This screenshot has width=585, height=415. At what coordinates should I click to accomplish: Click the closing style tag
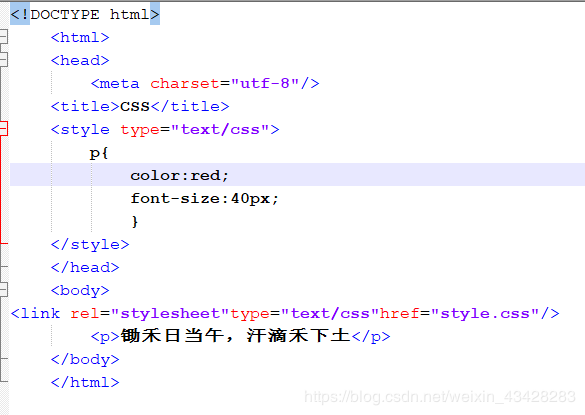point(90,244)
